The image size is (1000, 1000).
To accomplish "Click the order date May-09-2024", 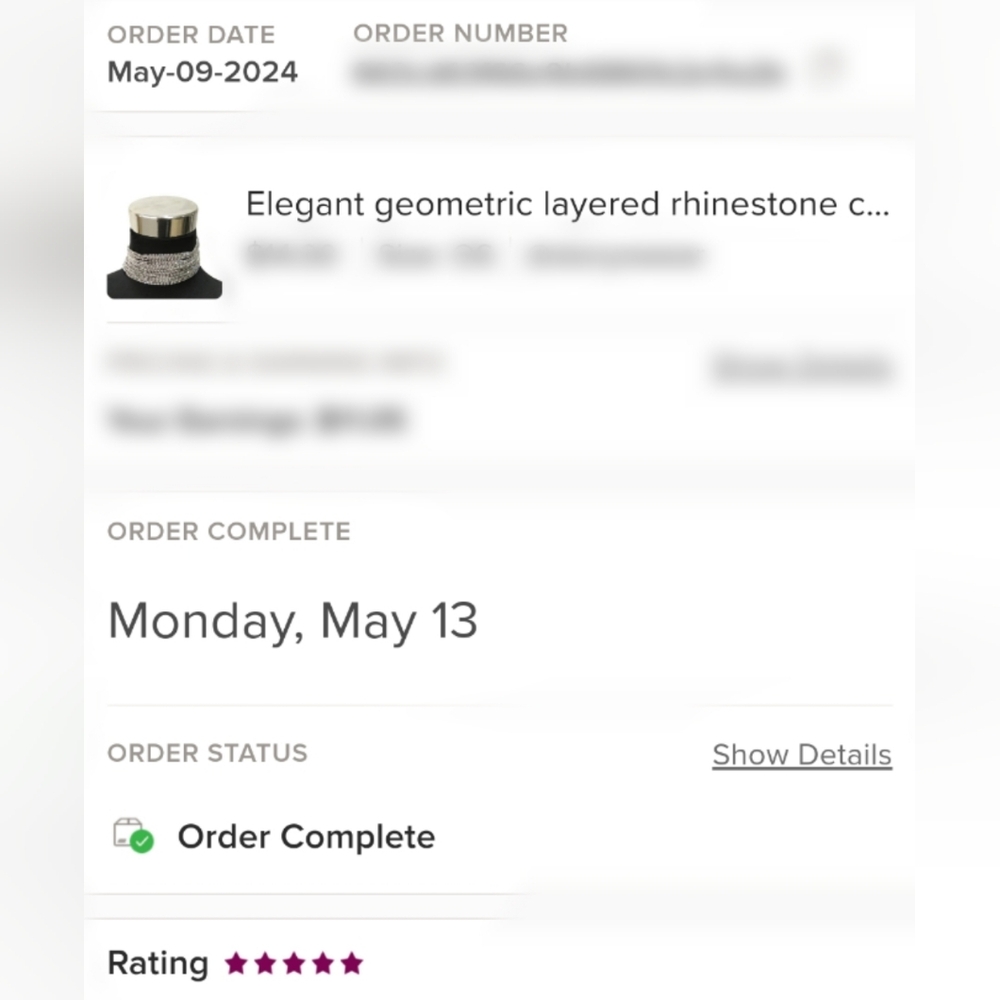I will point(203,73).
